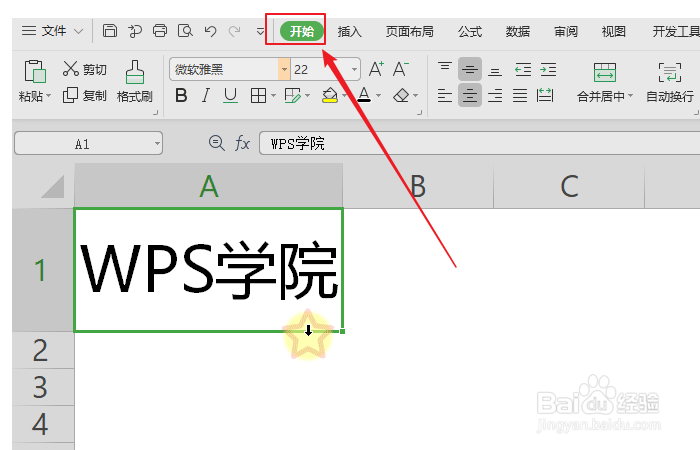Image resolution: width=700 pixels, height=450 pixels.
Task: Select the Format Painter (格式刷) tool
Action: [x=134, y=82]
